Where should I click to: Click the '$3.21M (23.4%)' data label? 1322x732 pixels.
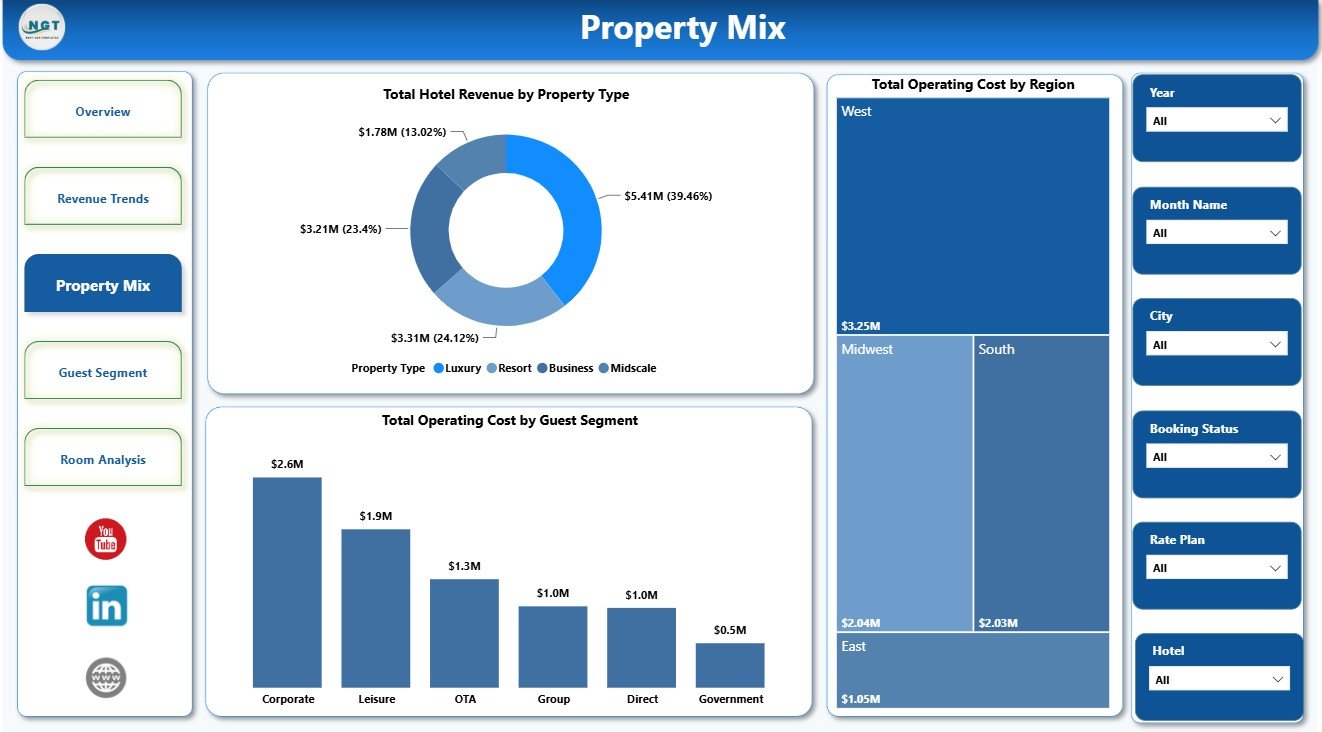click(x=340, y=229)
